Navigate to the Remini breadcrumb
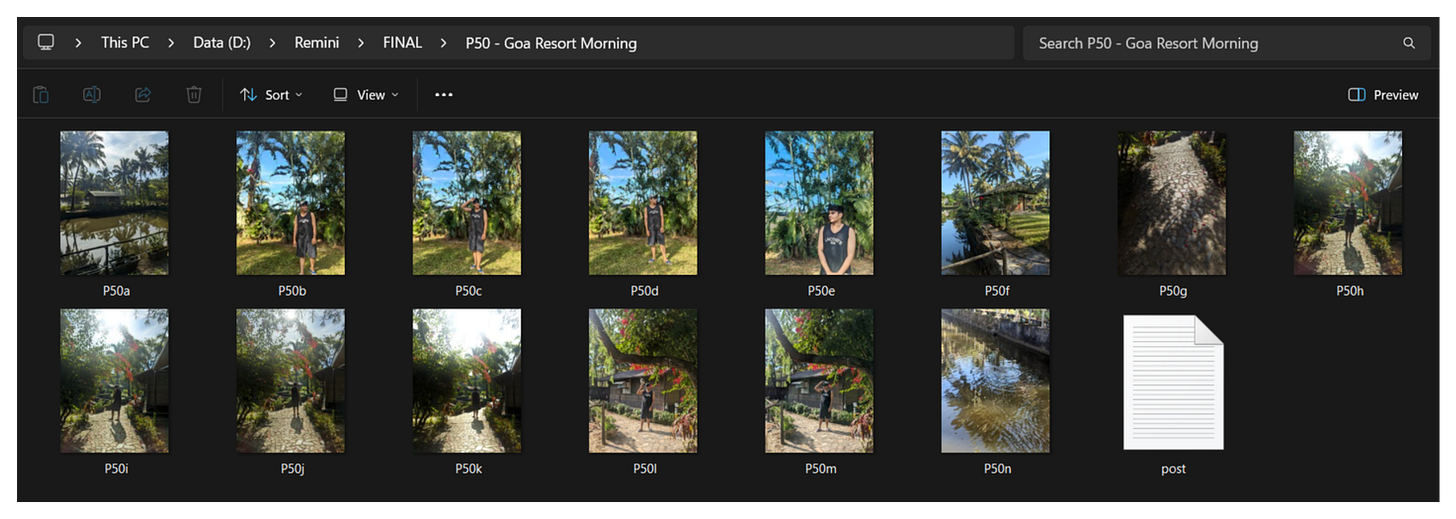Screen dimensions: 1456x519 click(x=316, y=43)
